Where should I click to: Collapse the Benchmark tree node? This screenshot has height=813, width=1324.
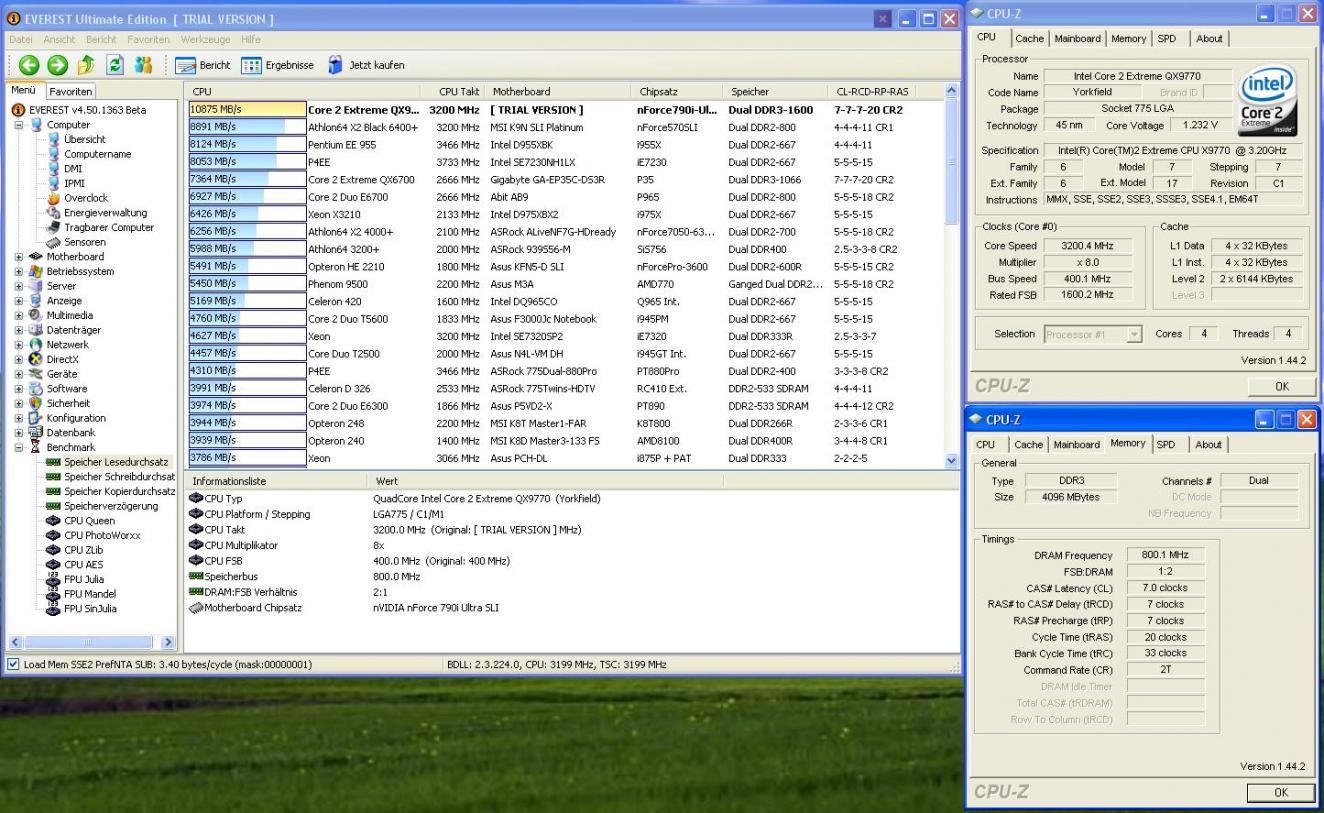pos(19,447)
